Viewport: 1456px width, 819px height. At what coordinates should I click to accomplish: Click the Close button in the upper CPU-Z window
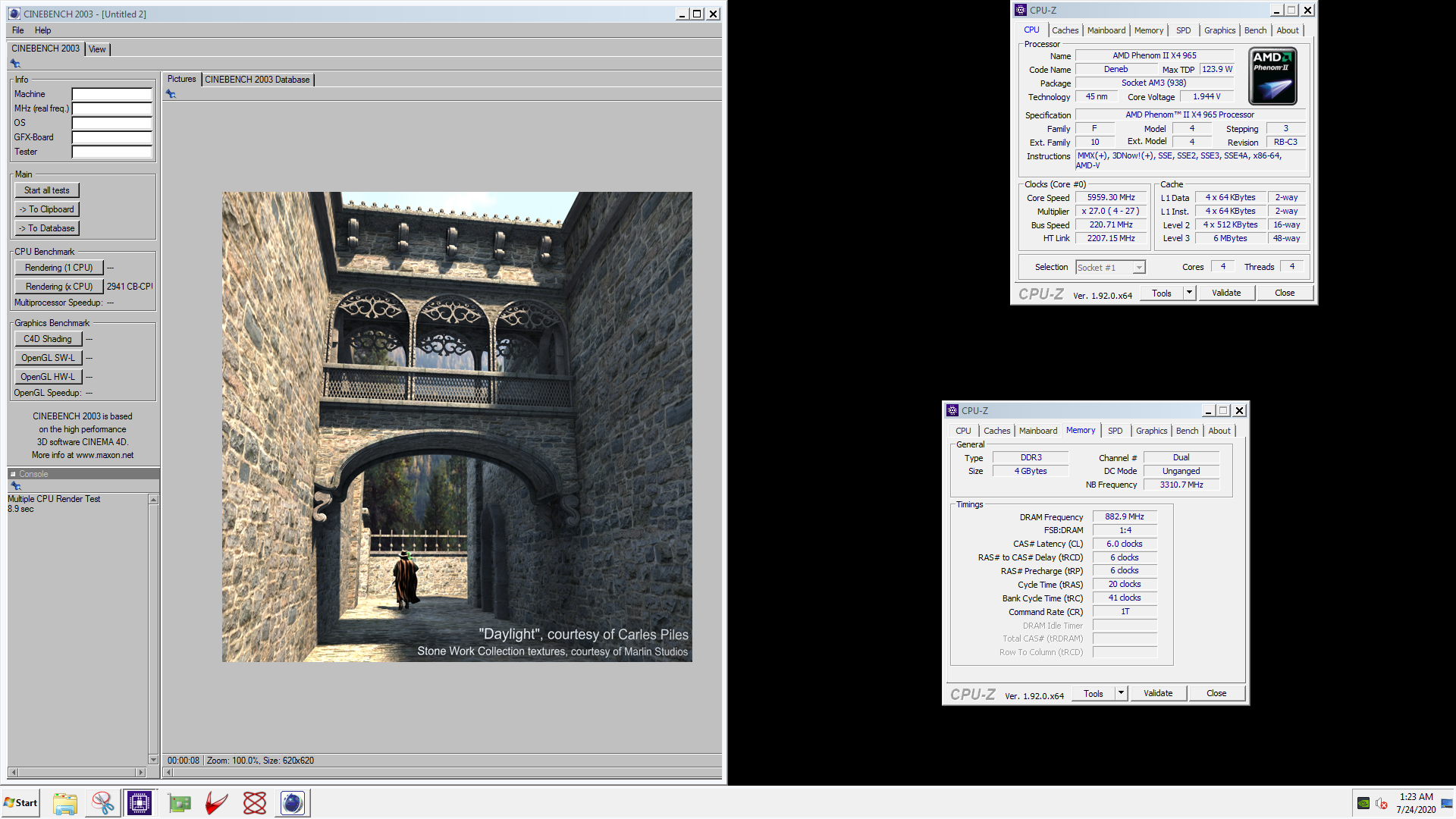(1285, 293)
